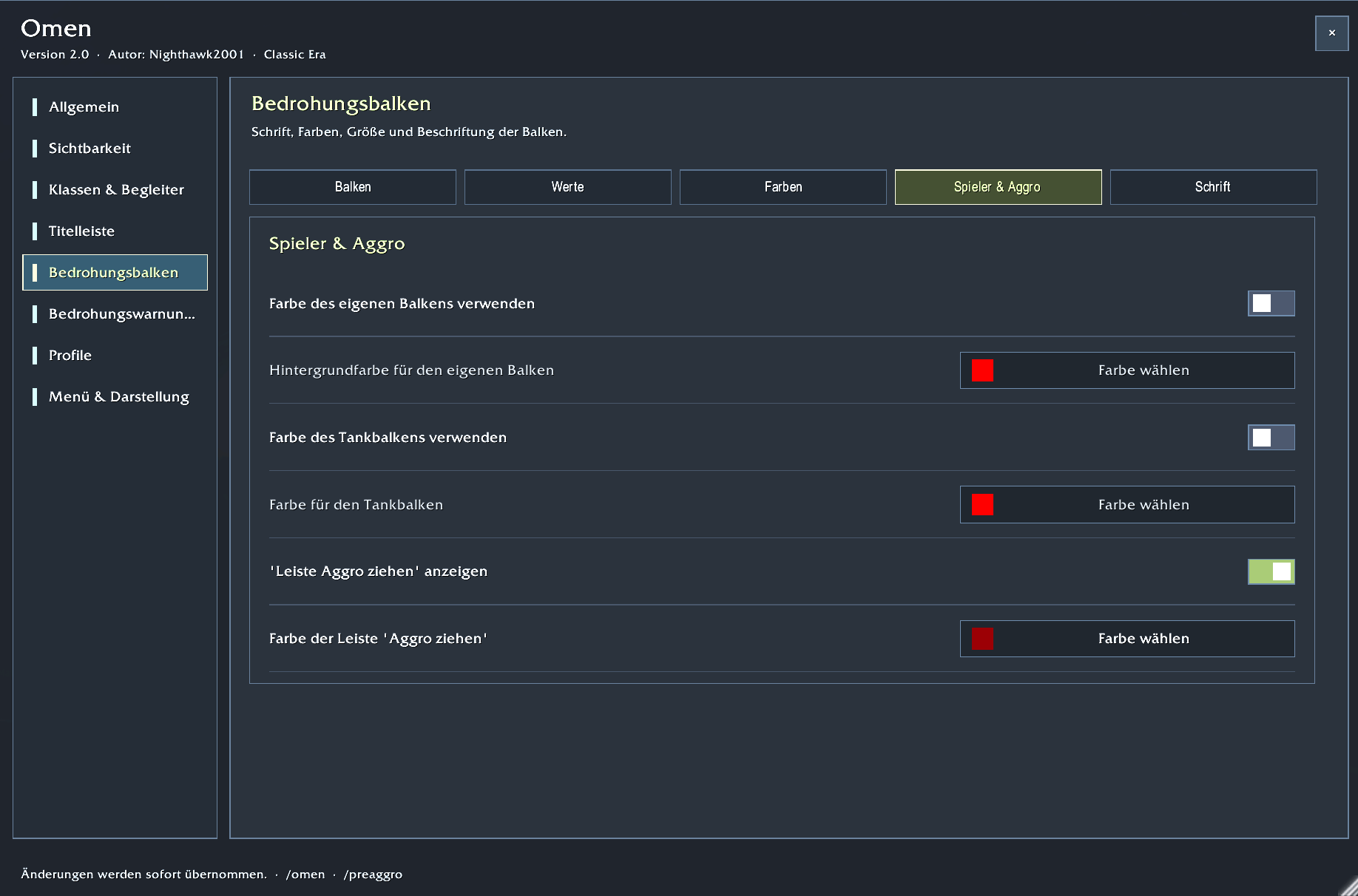Click 'Farbe wählen' text for Tankbalken
Viewport: 1358px width, 896px height.
tap(1144, 505)
